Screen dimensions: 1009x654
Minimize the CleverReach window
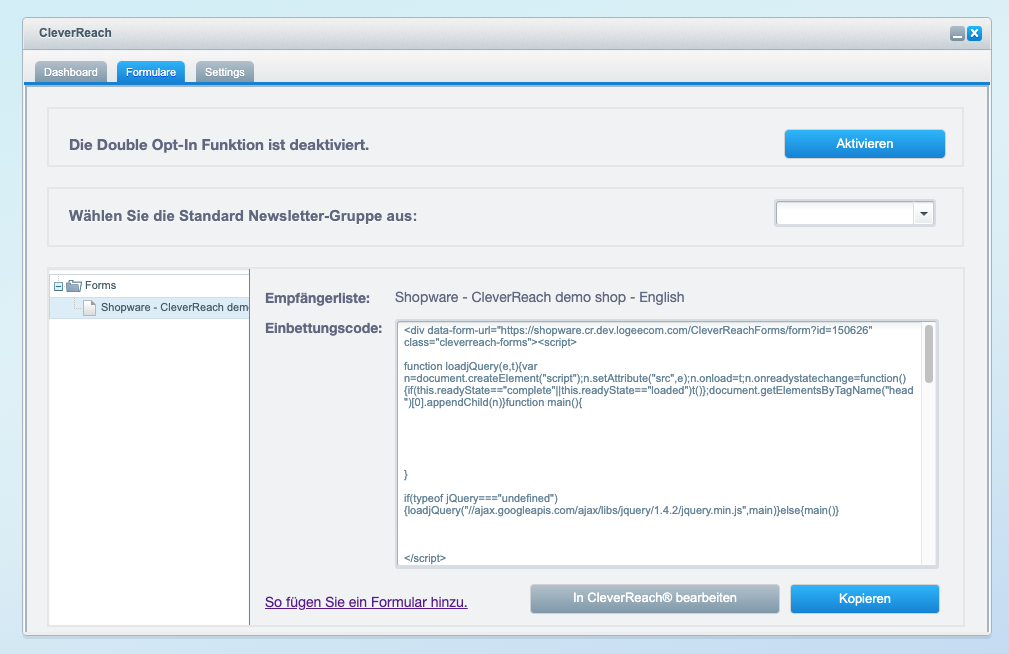(958, 33)
